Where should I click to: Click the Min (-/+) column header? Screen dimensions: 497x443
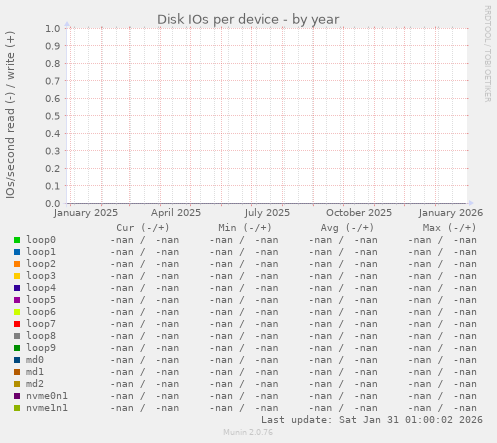pos(245,228)
